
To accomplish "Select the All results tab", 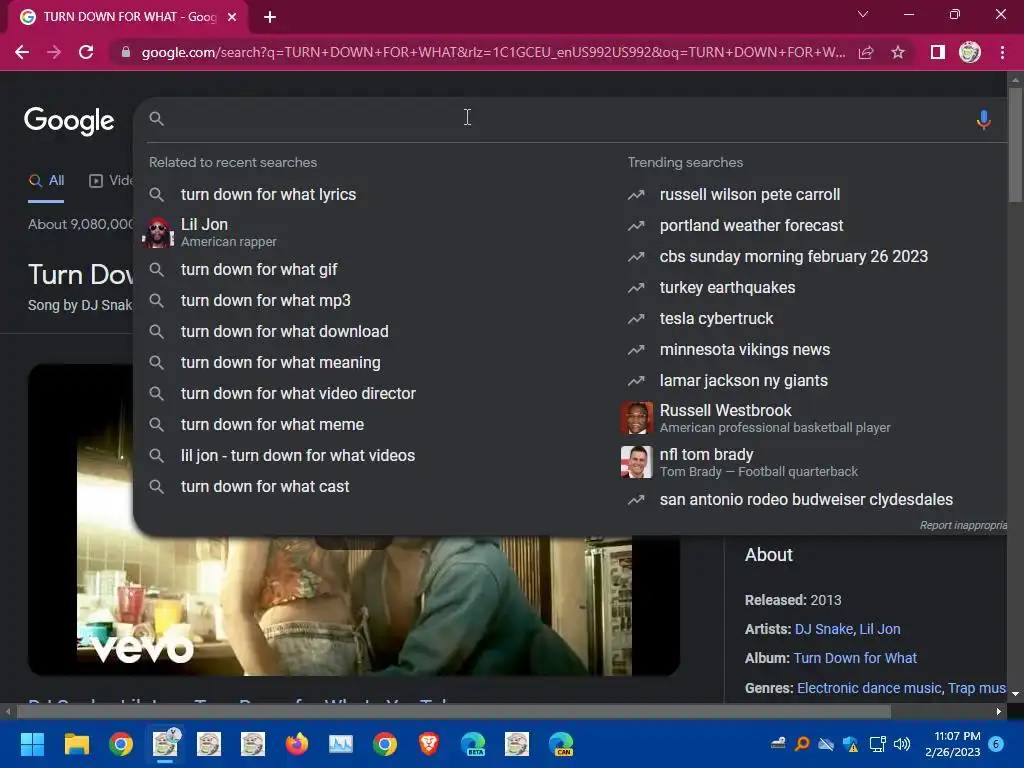I will 46,181.
